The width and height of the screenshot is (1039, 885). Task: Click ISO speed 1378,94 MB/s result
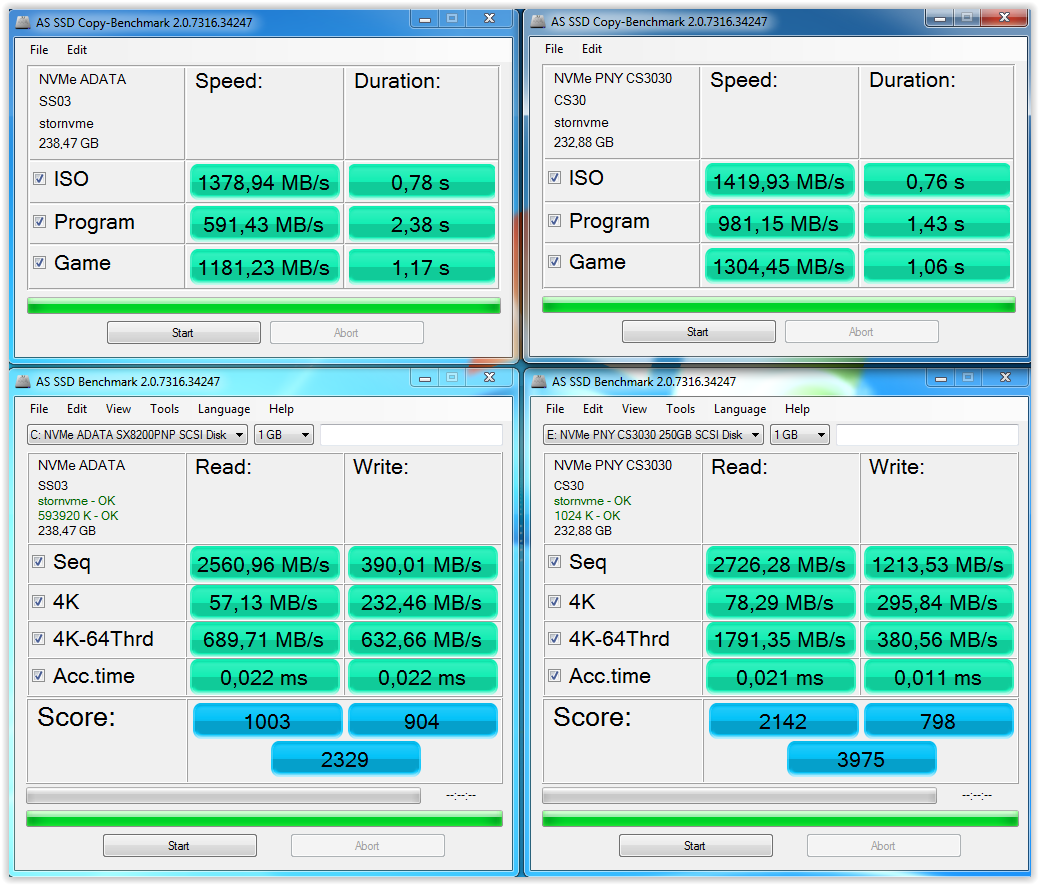264,182
